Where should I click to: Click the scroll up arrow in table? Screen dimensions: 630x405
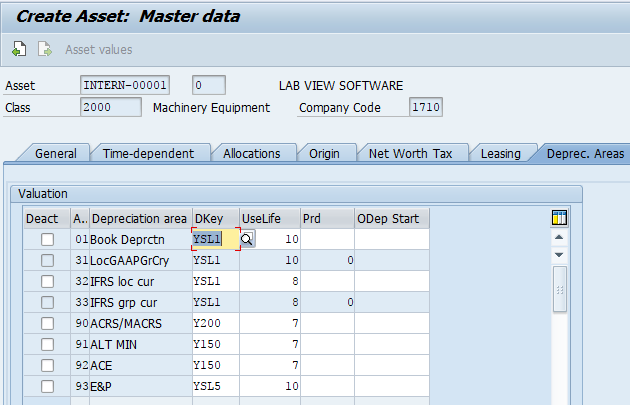coord(559,239)
